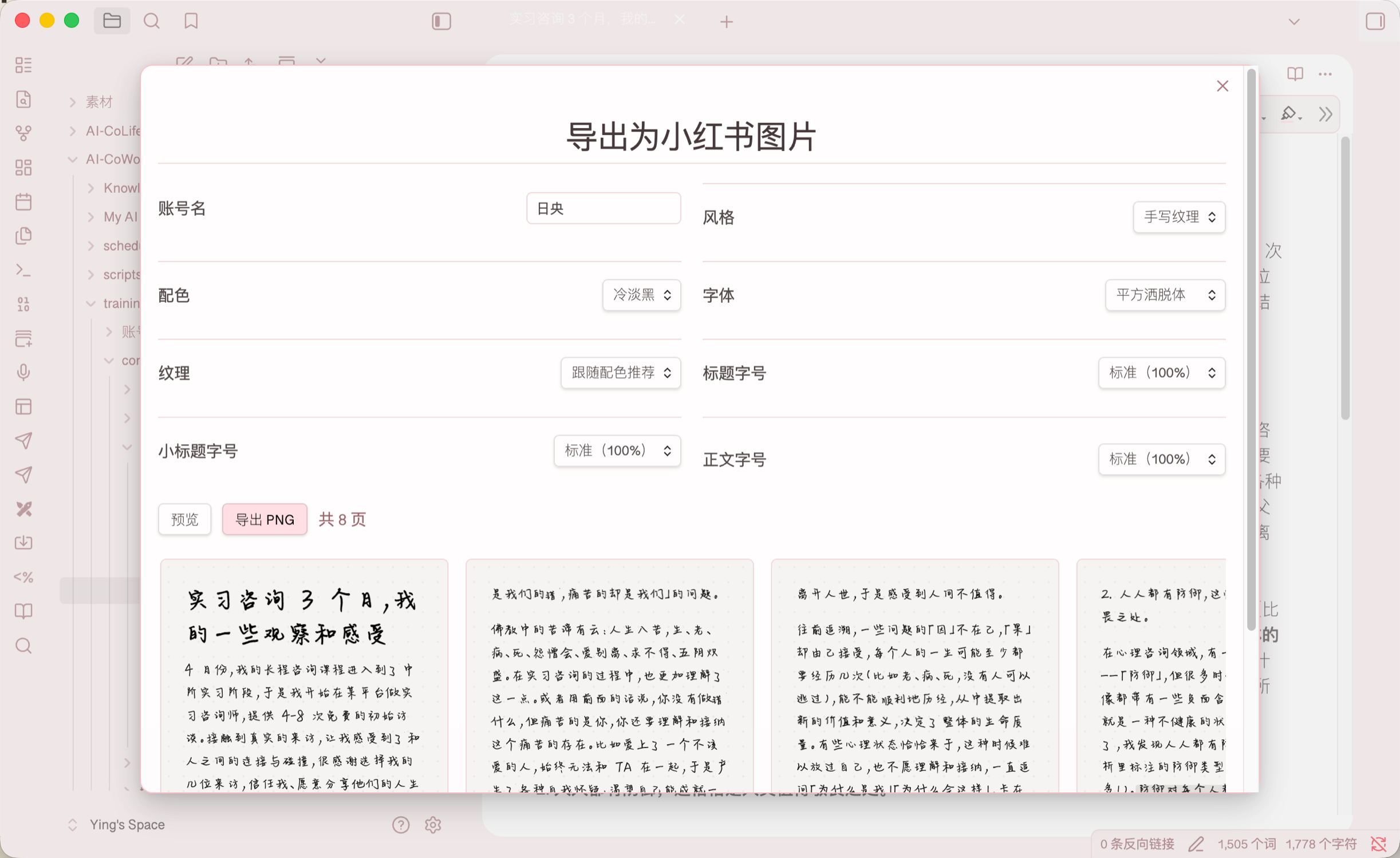Click the double chevron expand toolbar icon
This screenshot has width=1400, height=858.
pos(1325,114)
